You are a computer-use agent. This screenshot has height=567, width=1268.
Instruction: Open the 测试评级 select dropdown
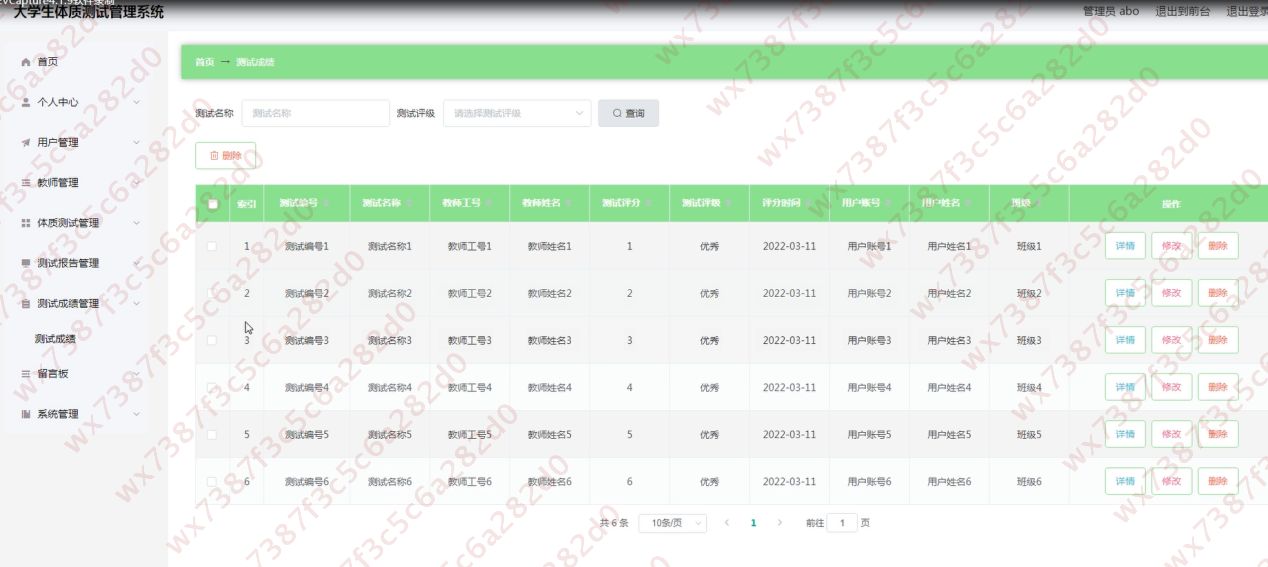click(517, 114)
